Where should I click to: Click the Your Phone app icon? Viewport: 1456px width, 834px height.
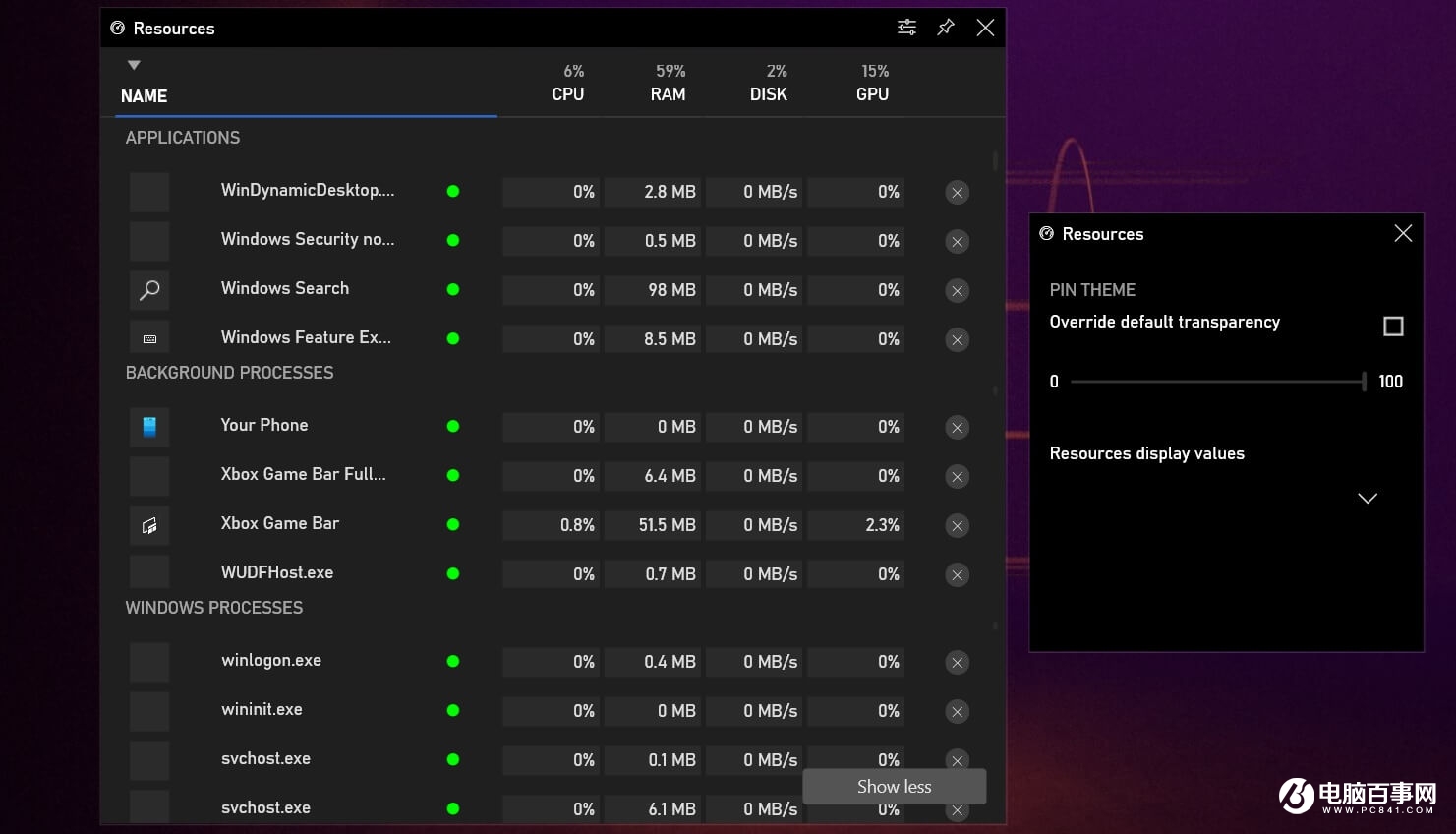pyautogui.click(x=149, y=427)
